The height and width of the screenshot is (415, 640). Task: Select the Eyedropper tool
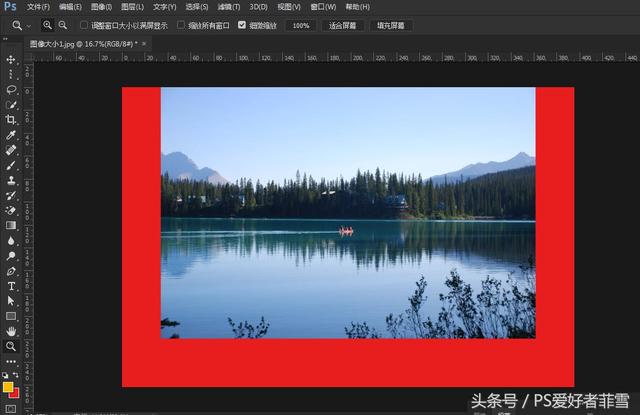pos(11,135)
